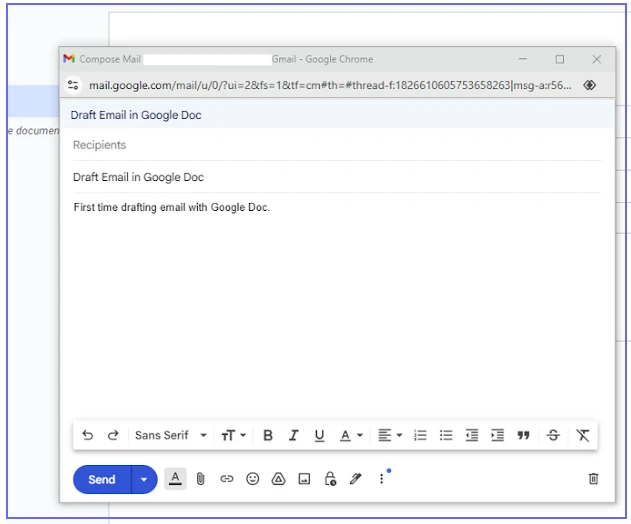Undo the last edit in compose toolbar
The height and width of the screenshot is (524, 631).
87,435
